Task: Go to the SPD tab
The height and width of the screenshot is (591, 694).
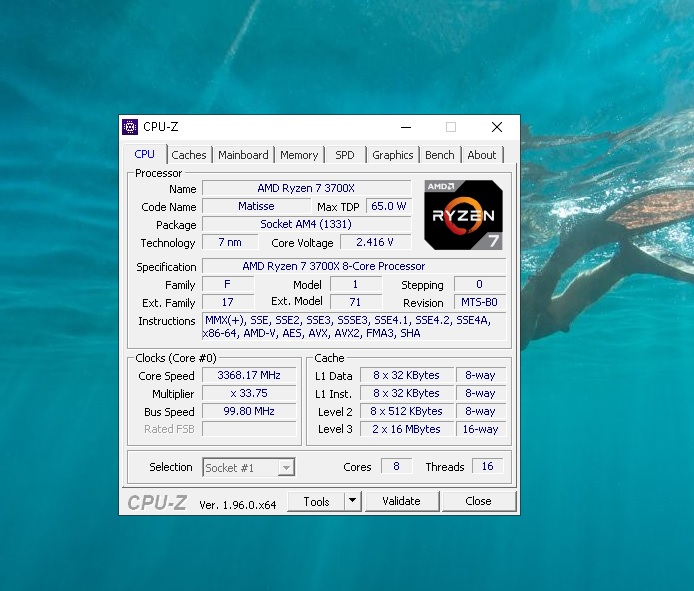Action: pyautogui.click(x=344, y=155)
